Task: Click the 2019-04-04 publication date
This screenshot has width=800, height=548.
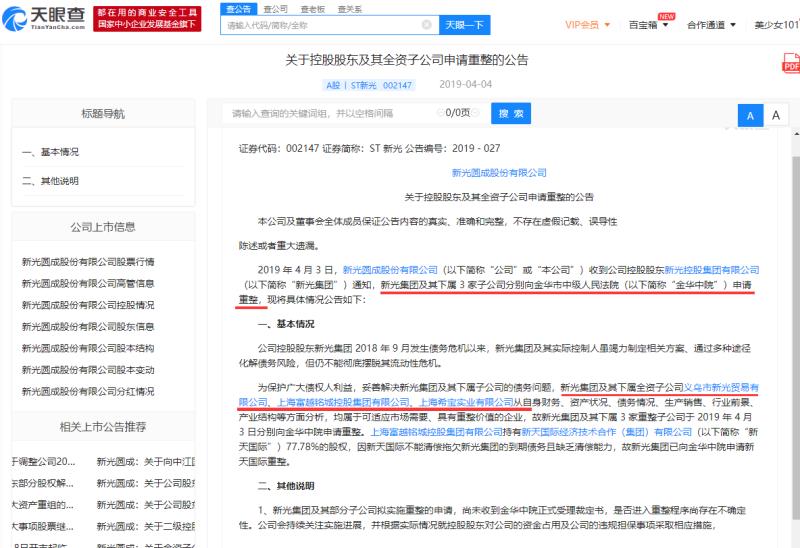Action: [466, 85]
